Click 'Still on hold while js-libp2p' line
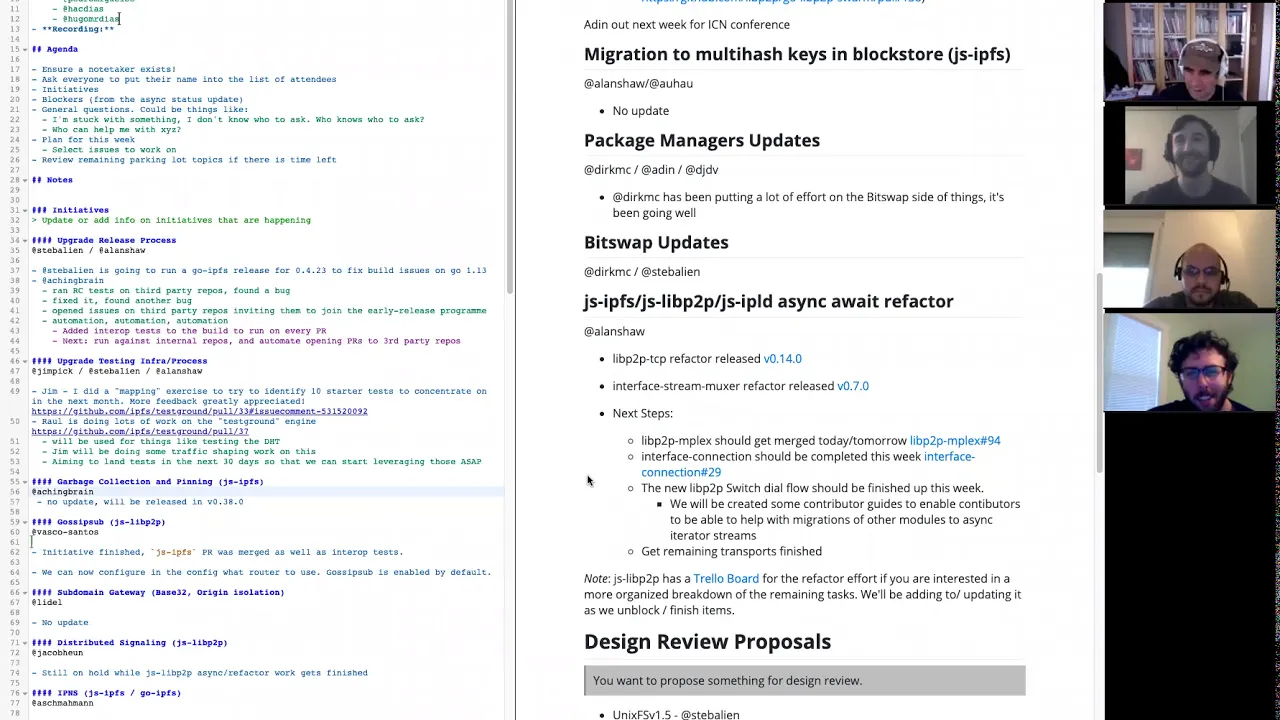 point(199,673)
